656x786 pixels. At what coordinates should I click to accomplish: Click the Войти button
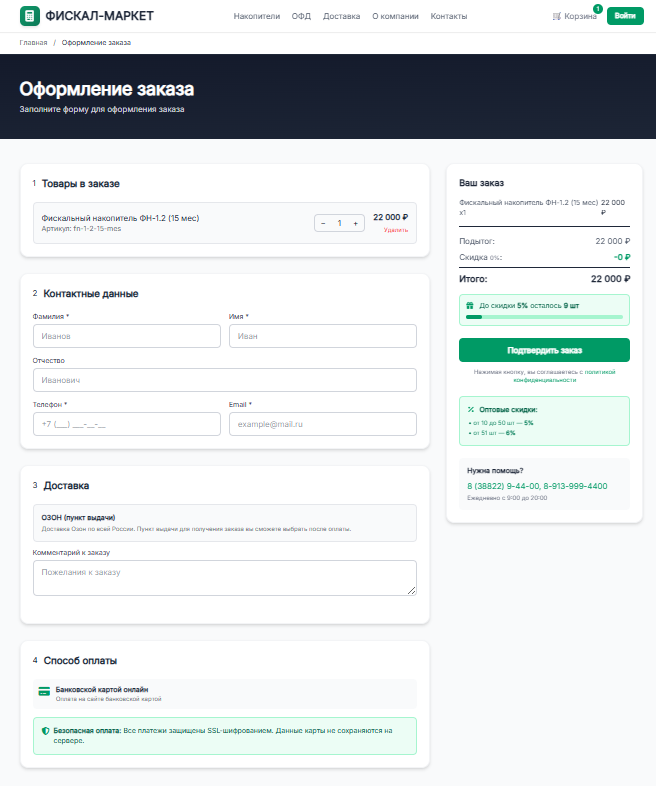tap(625, 16)
